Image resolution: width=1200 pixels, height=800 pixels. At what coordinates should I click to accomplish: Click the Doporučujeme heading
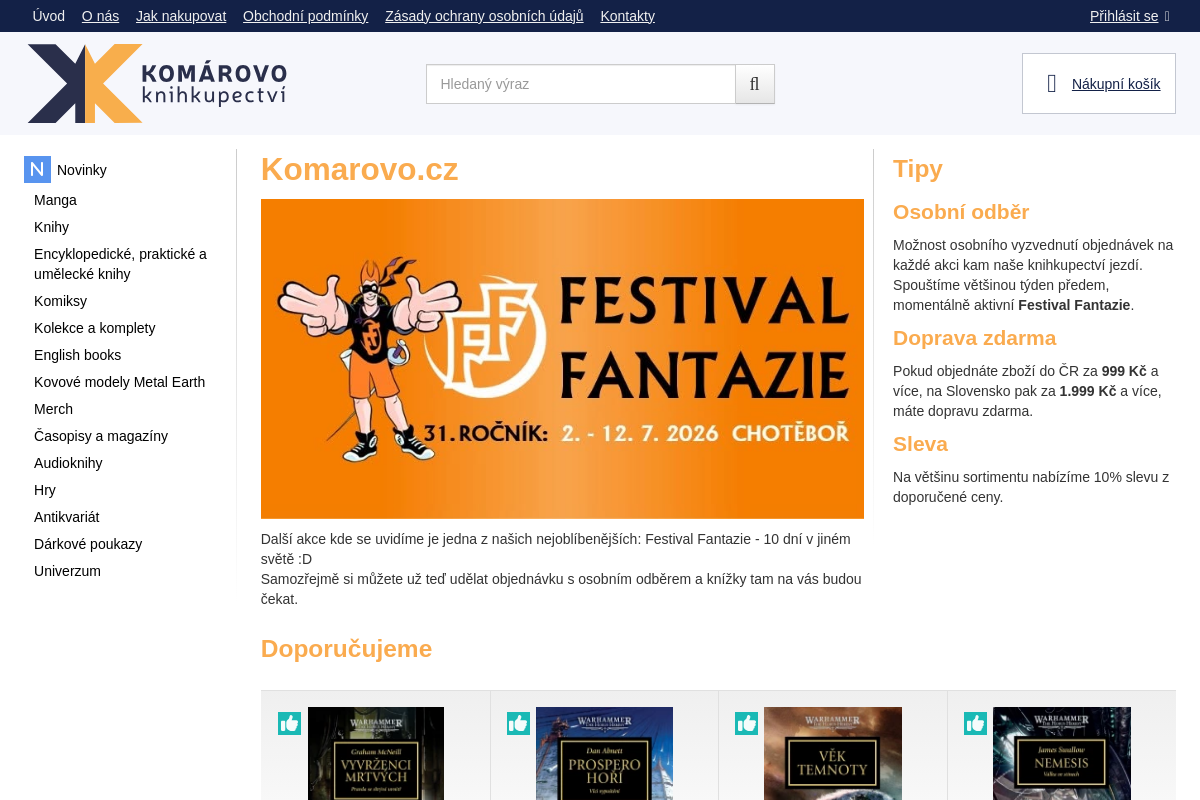pos(346,648)
